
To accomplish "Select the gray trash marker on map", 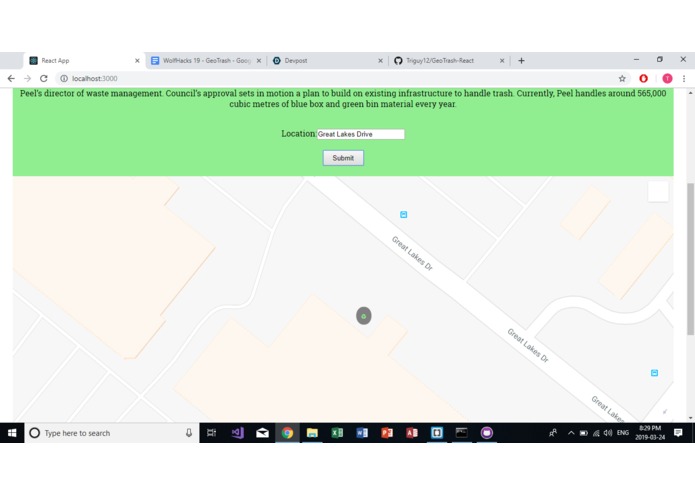I will coord(363,316).
